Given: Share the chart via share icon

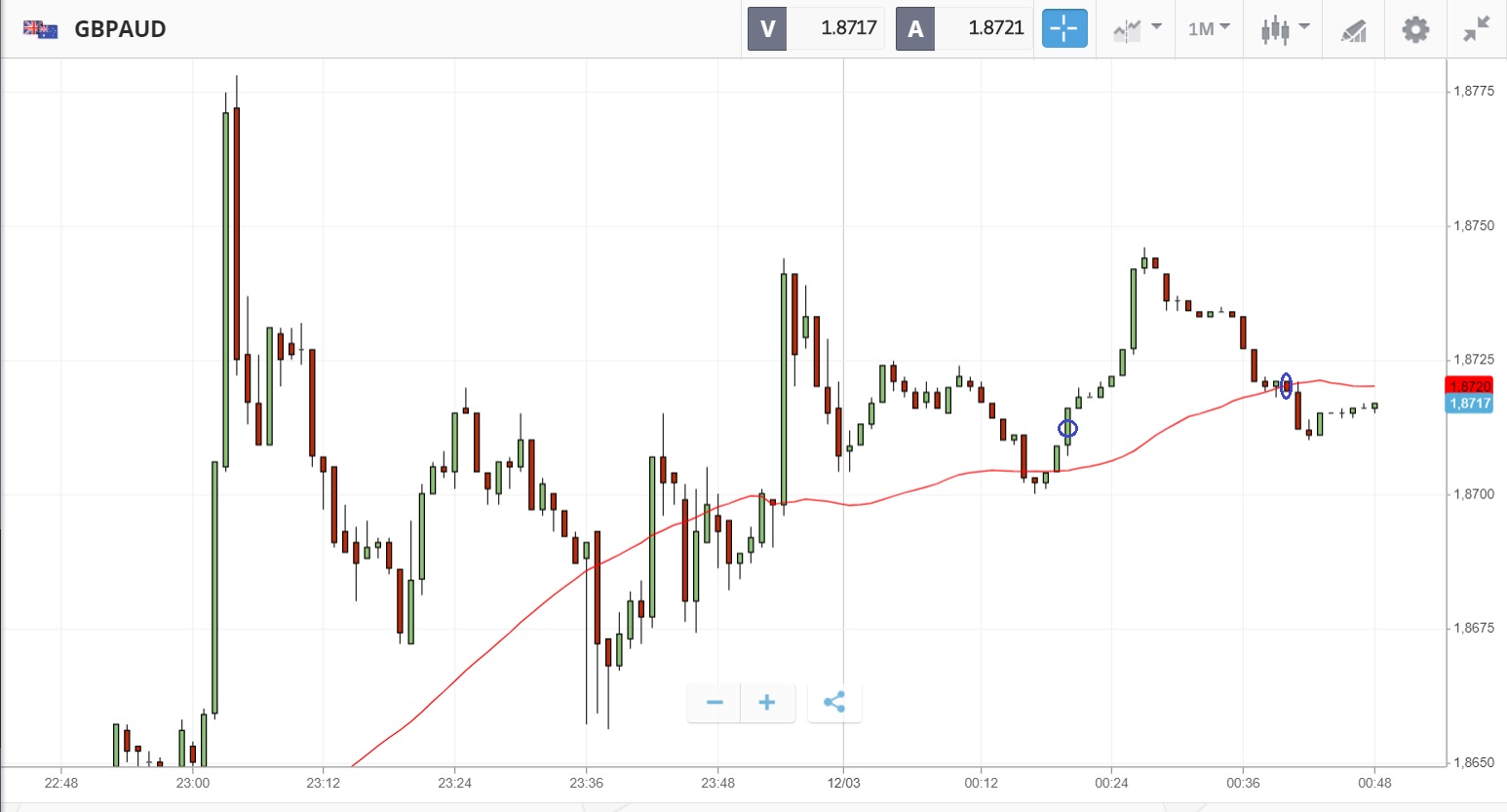Looking at the screenshot, I should tap(834, 703).
